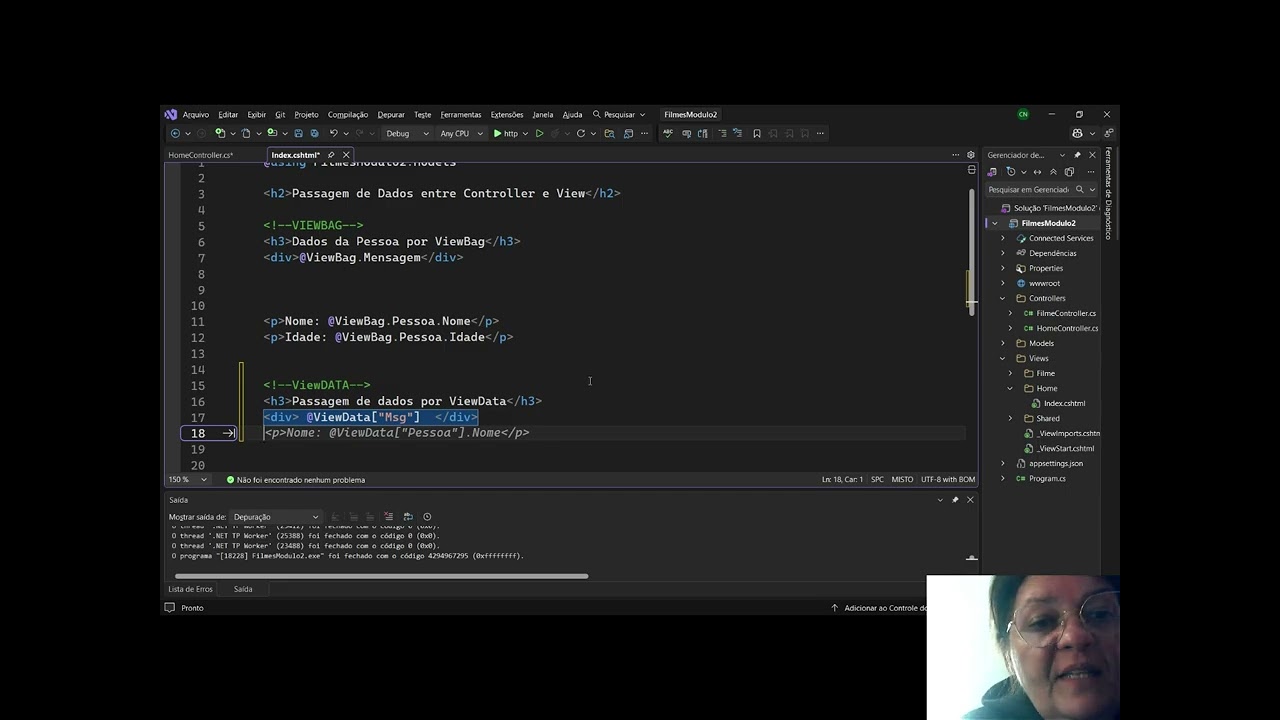This screenshot has width=1280, height=720.
Task: Expand the Models folder
Action: [x=1003, y=343]
